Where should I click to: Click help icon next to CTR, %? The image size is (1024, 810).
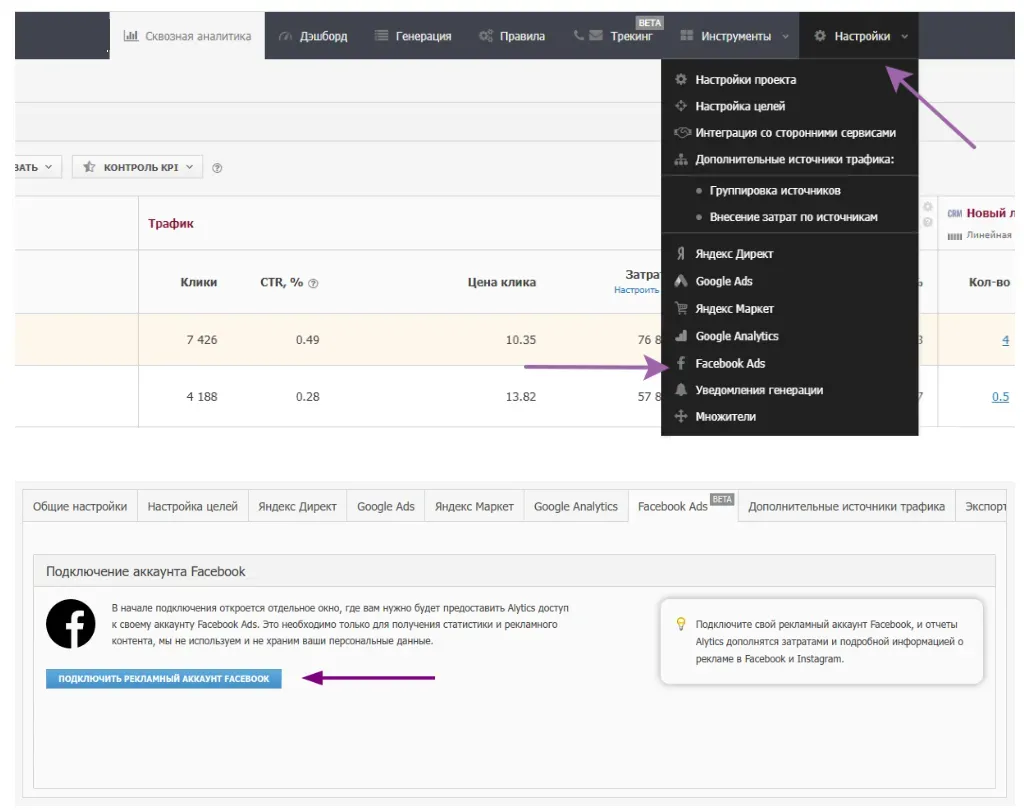313,283
